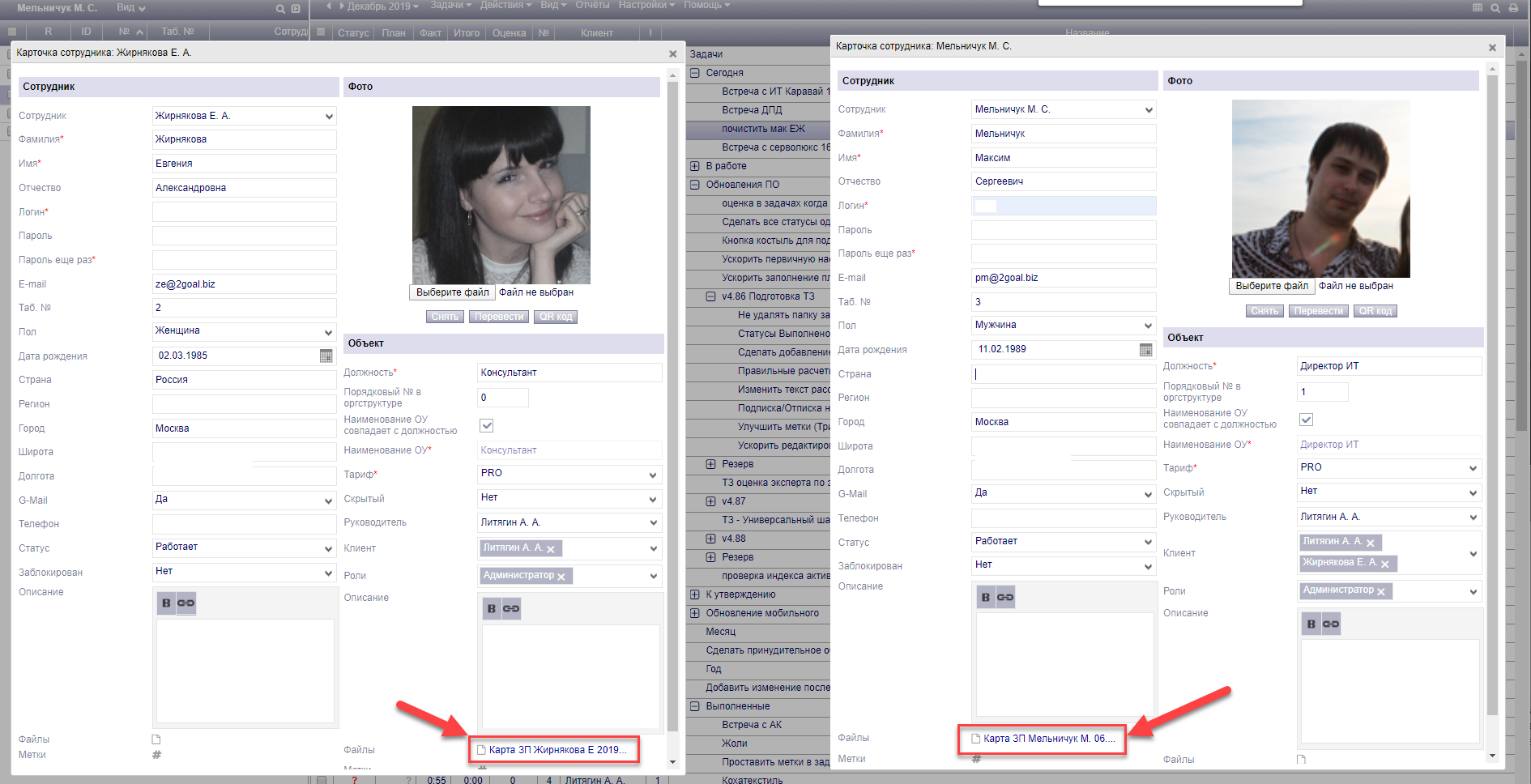1531x784 pixels.
Task: Click search icon in the left employee panel header
Action: coord(280,9)
